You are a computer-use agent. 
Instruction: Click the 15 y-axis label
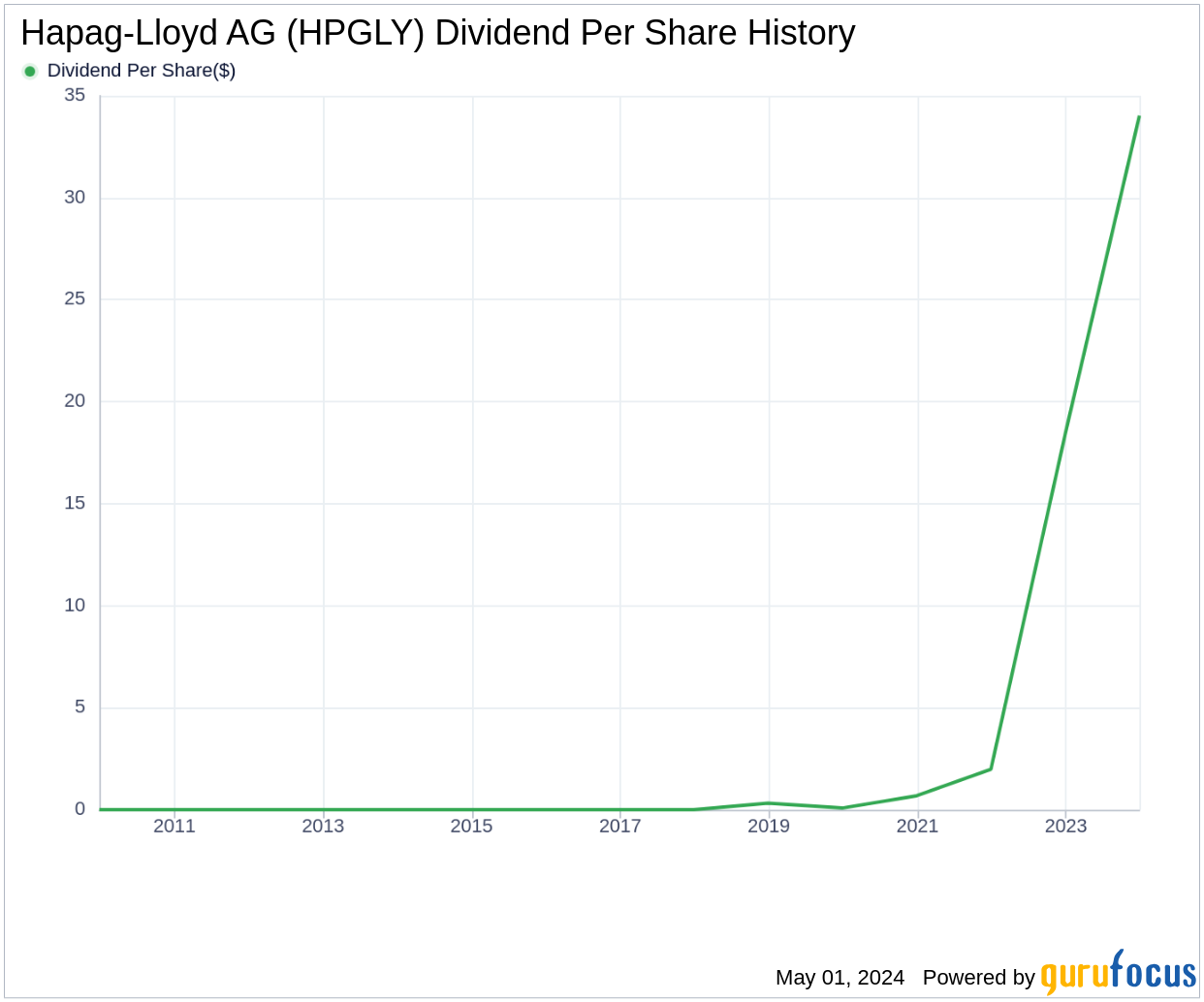(75, 503)
